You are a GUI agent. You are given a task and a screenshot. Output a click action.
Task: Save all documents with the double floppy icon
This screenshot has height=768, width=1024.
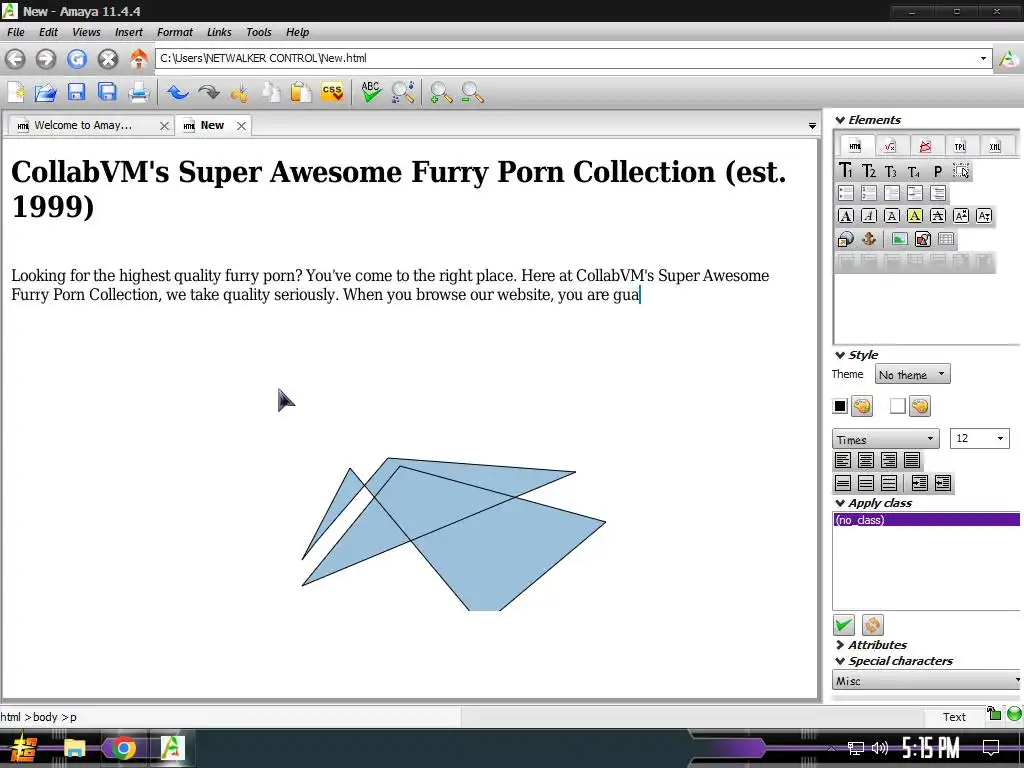107,92
